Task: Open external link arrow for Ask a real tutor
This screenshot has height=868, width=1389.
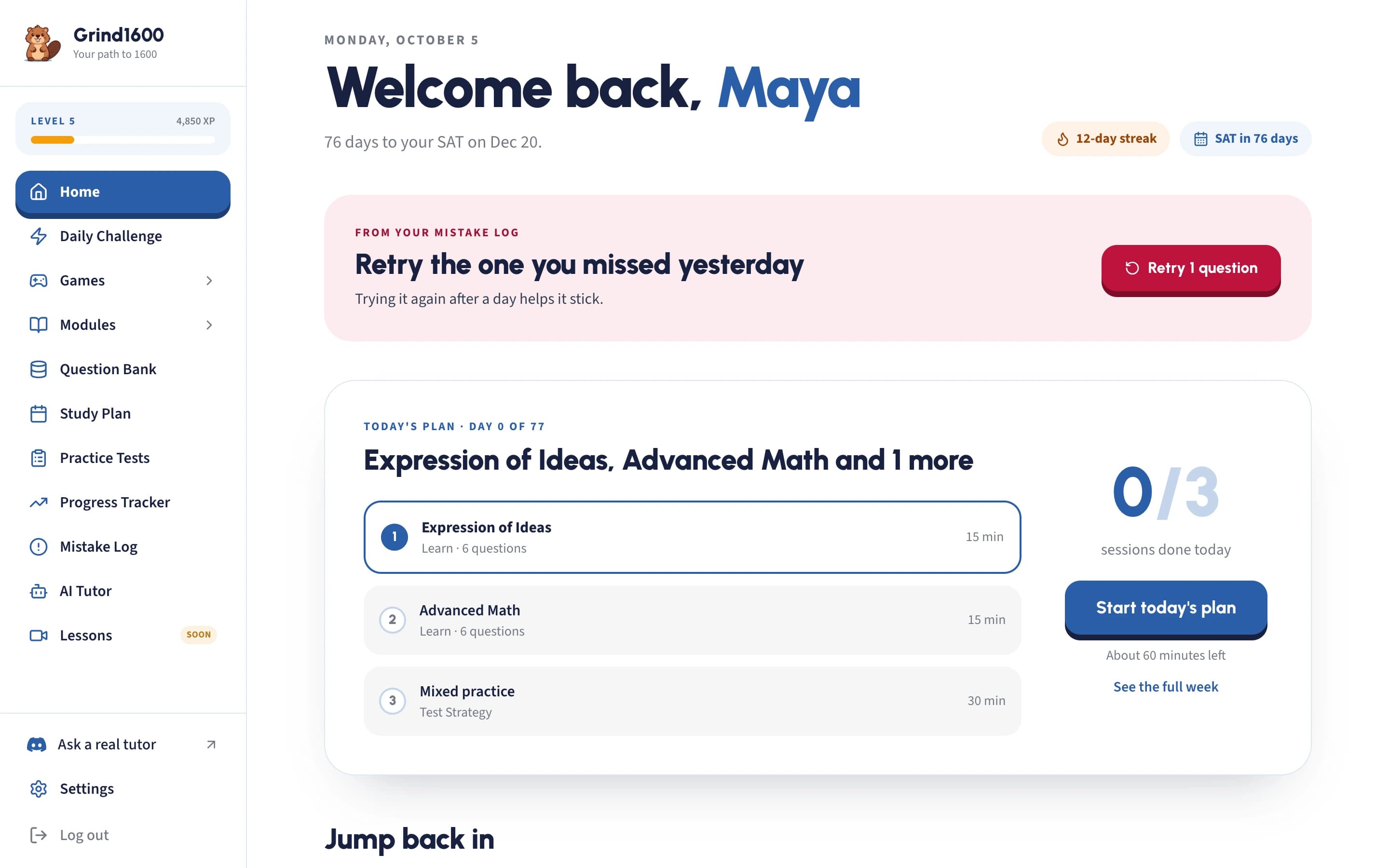Action: 211,745
